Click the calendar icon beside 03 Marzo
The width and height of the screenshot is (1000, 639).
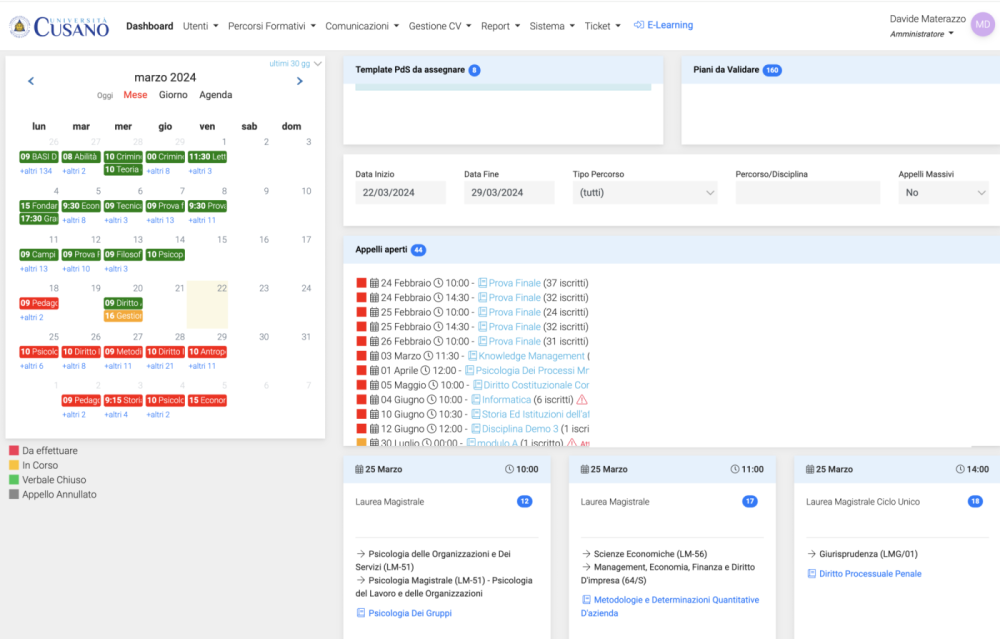[373, 356]
